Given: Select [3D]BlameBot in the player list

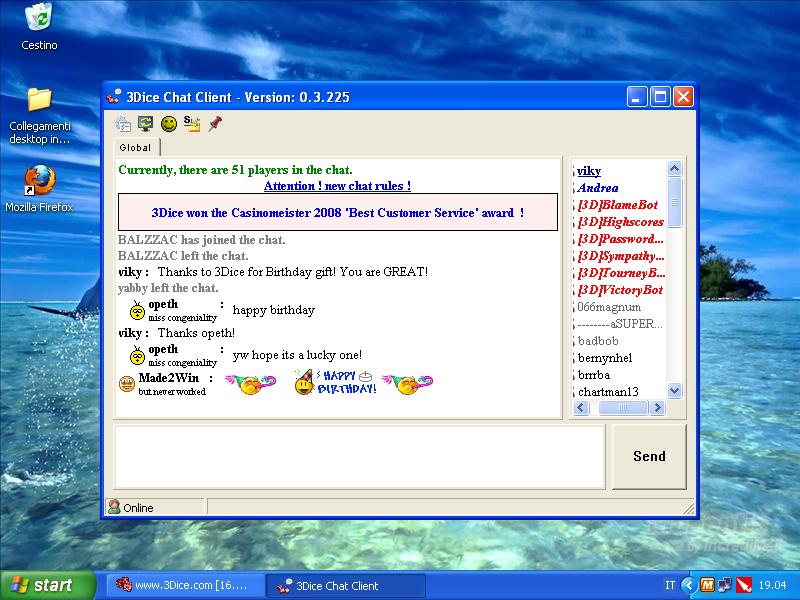Looking at the screenshot, I should pos(617,205).
